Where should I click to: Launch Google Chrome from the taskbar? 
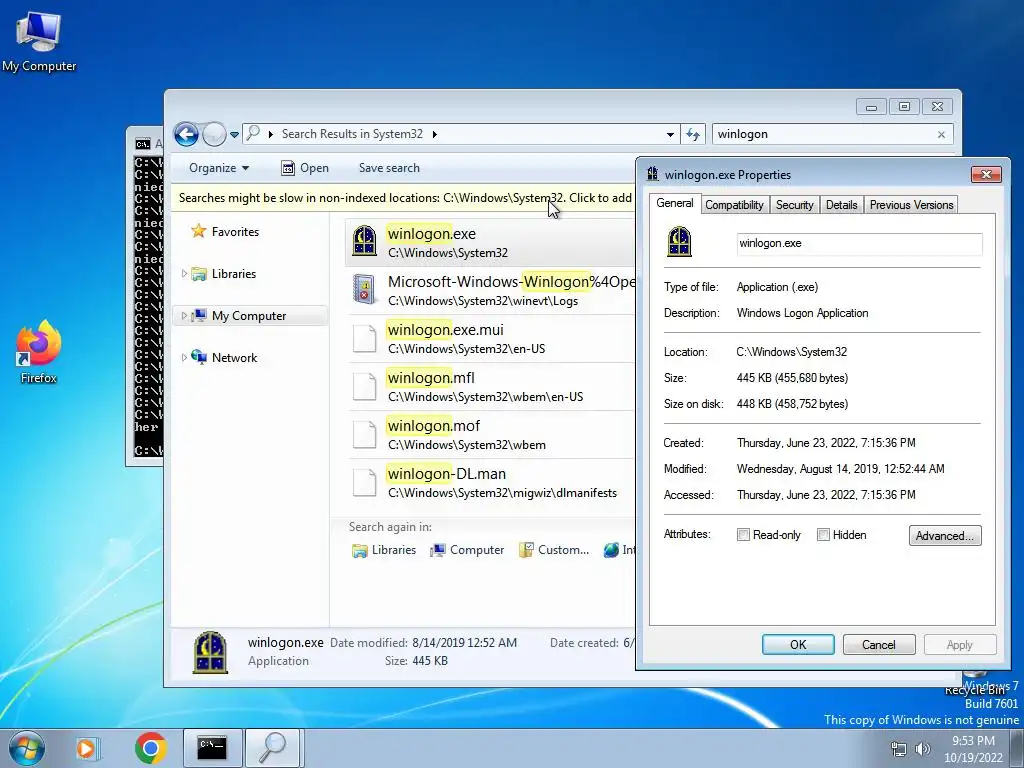tap(151, 748)
